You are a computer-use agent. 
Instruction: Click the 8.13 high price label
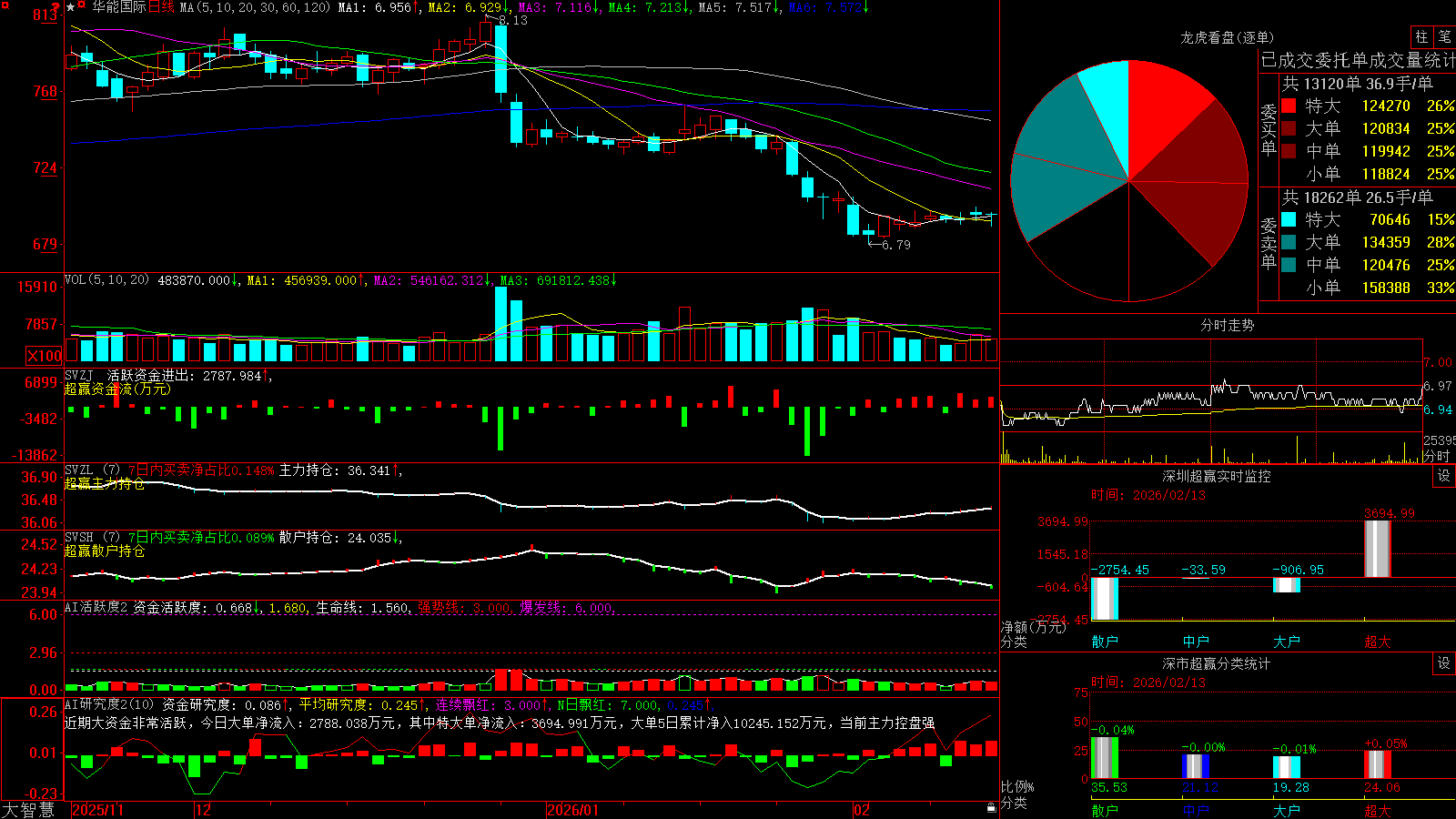click(x=512, y=20)
